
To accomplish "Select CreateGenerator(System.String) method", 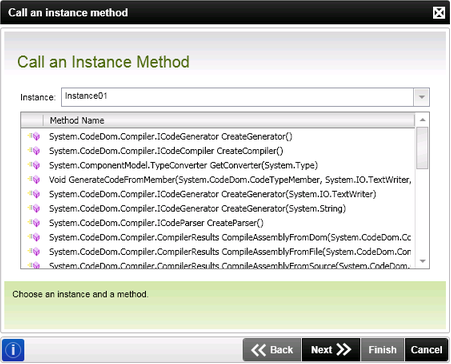I will [x=197, y=209].
